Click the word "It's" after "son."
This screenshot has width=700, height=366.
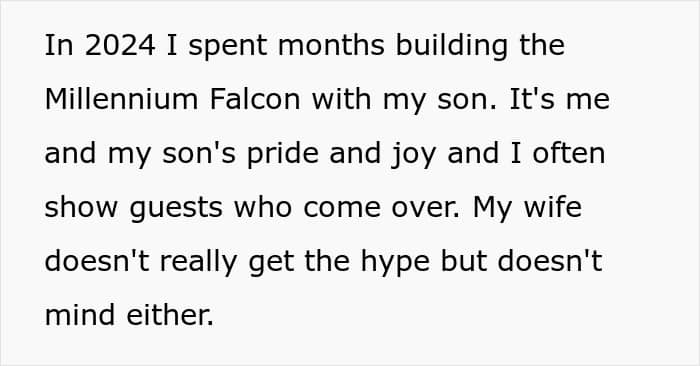[x=532, y=99]
